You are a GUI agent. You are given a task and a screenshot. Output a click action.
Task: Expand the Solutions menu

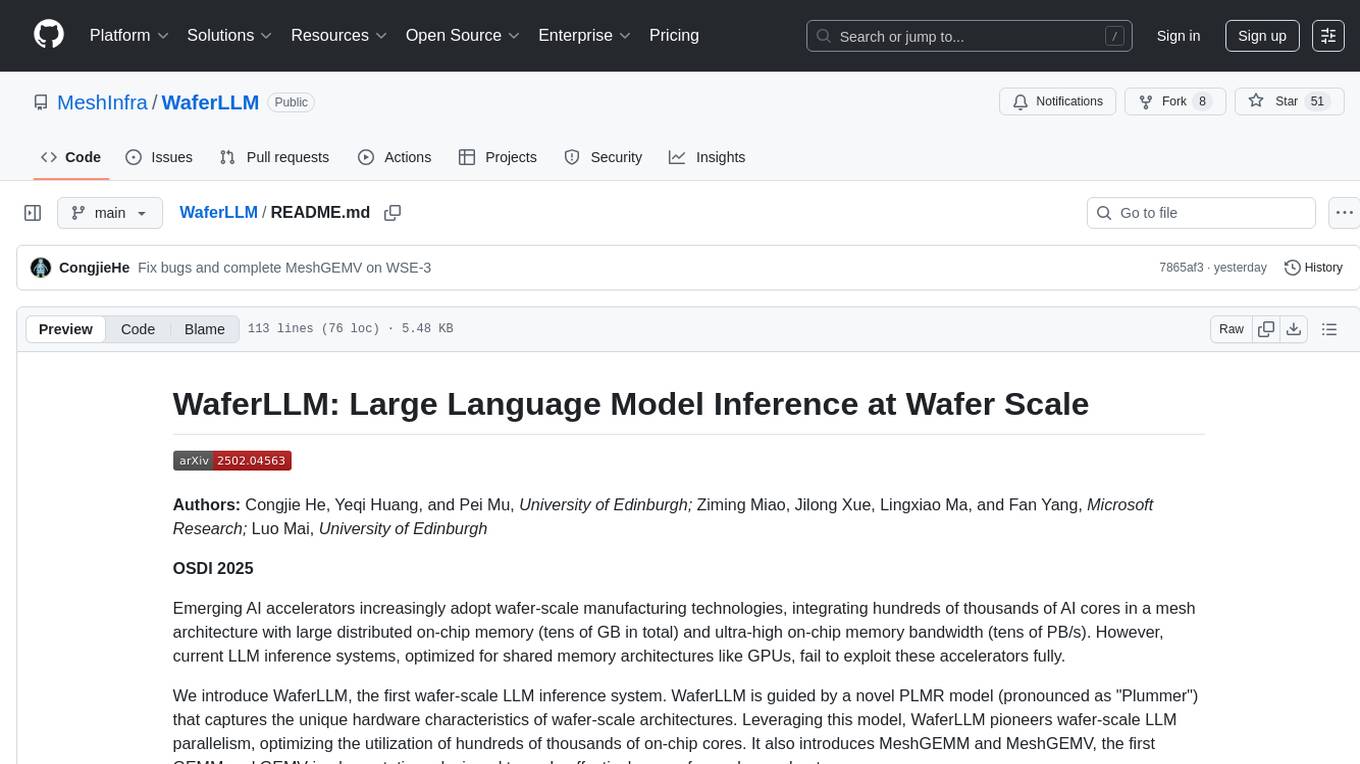click(x=230, y=35)
